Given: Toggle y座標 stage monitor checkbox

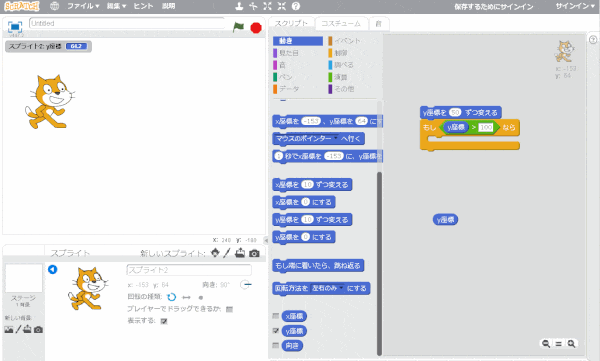Looking at the screenshot, I should (x=276, y=330).
